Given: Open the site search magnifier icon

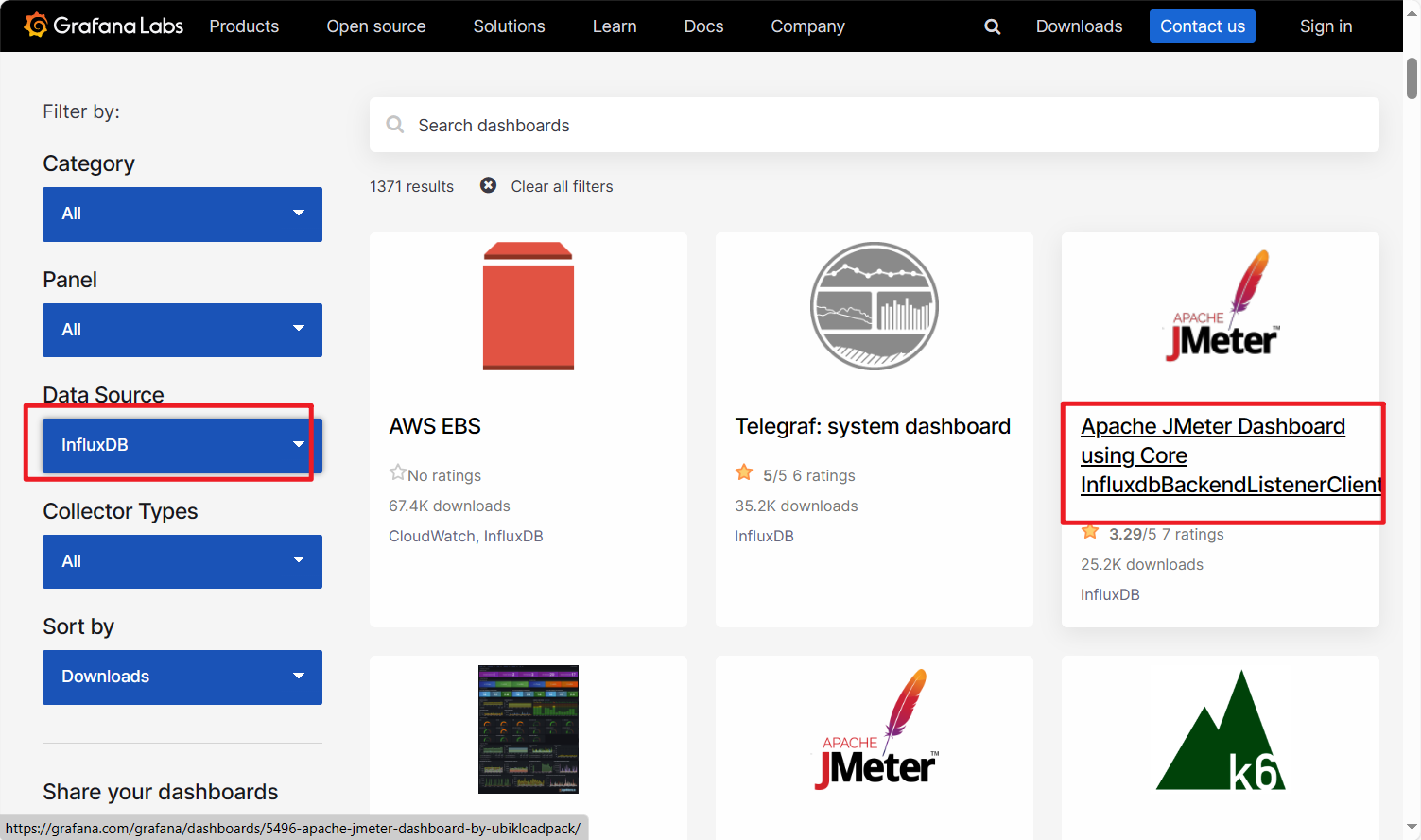Looking at the screenshot, I should 992,26.
